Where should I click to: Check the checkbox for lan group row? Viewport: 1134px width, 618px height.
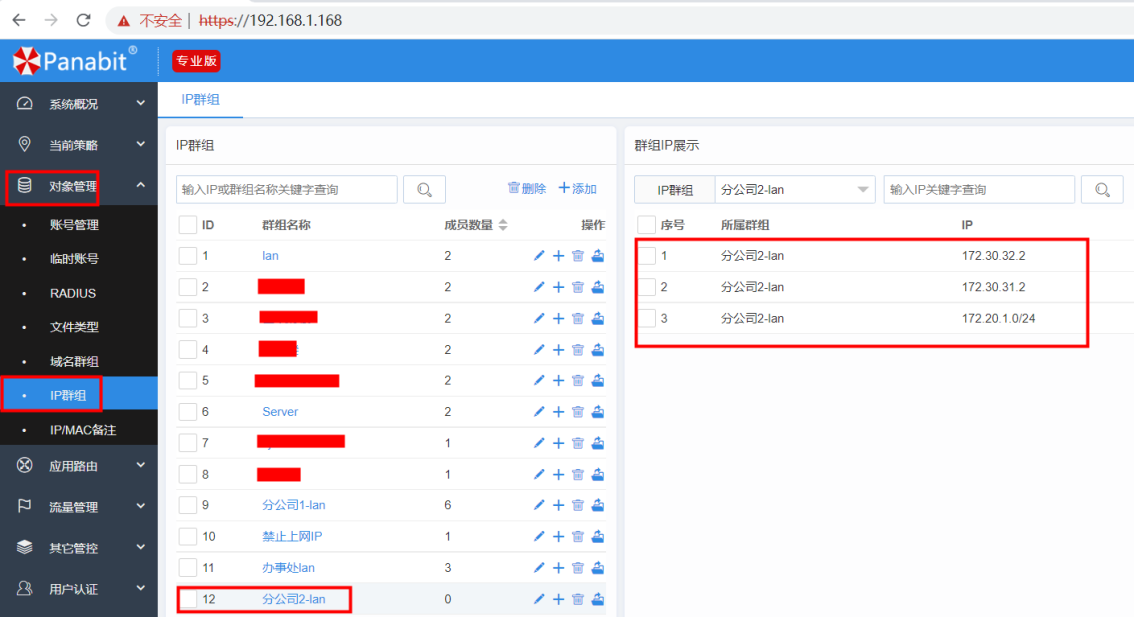[188, 256]
